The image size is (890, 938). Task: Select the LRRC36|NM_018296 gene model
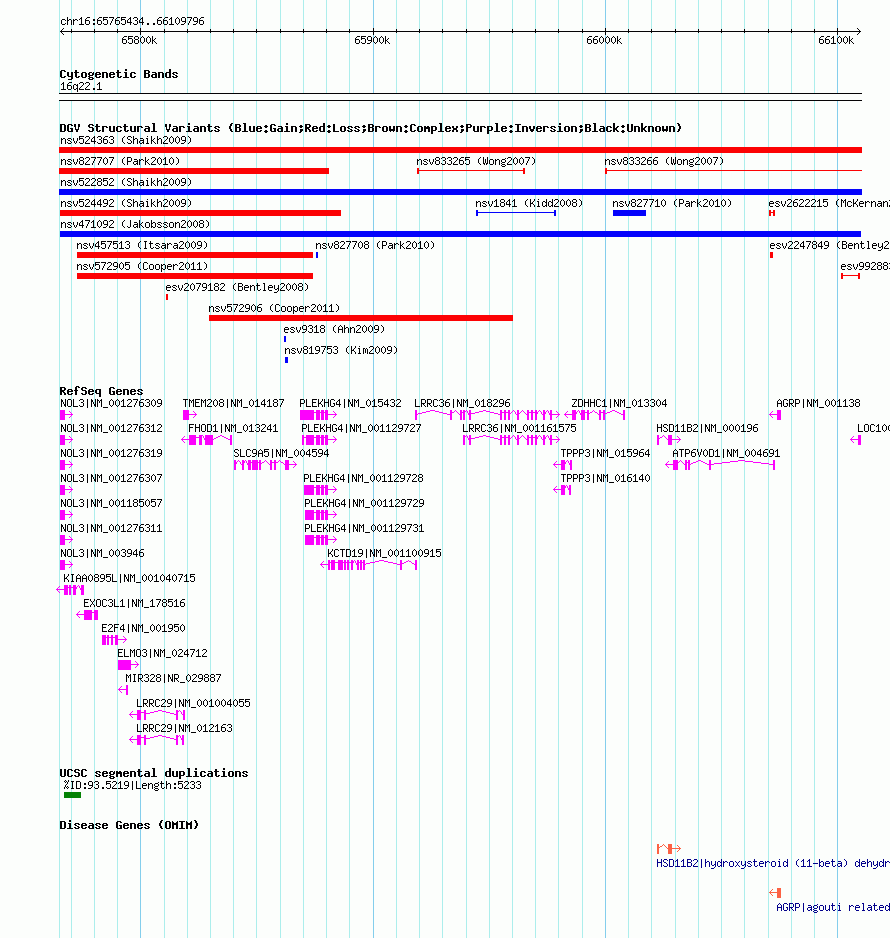click(487, 415)
